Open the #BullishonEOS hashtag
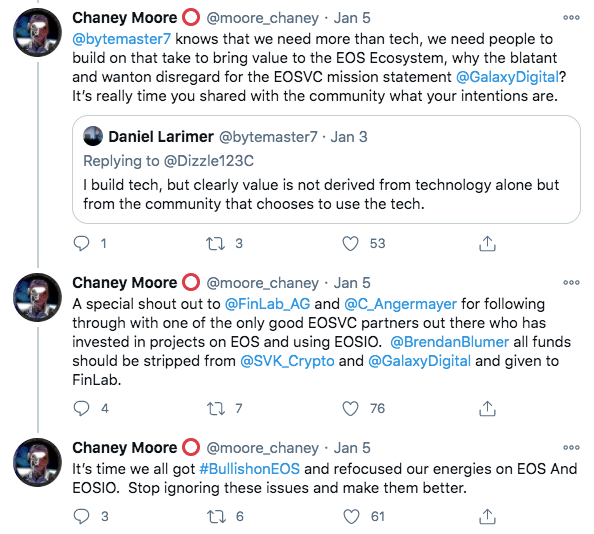The image size is (594, 534). coord(249,469)
